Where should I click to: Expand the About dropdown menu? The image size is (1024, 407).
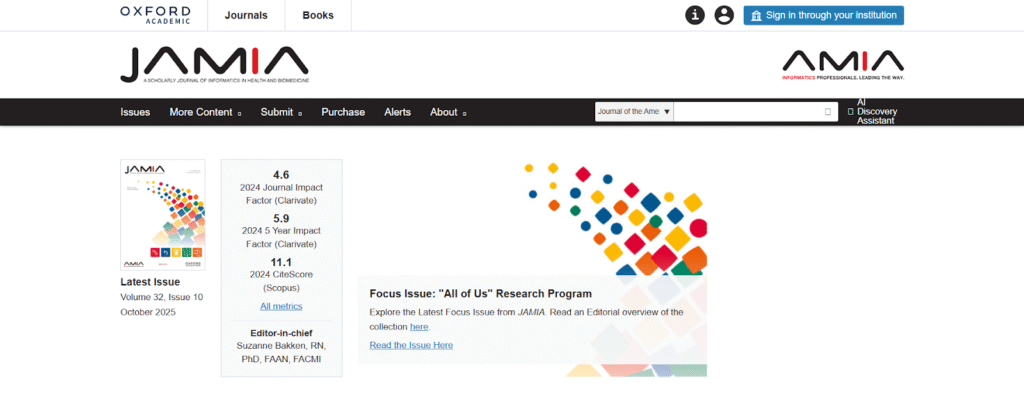[x=448, y=112]
